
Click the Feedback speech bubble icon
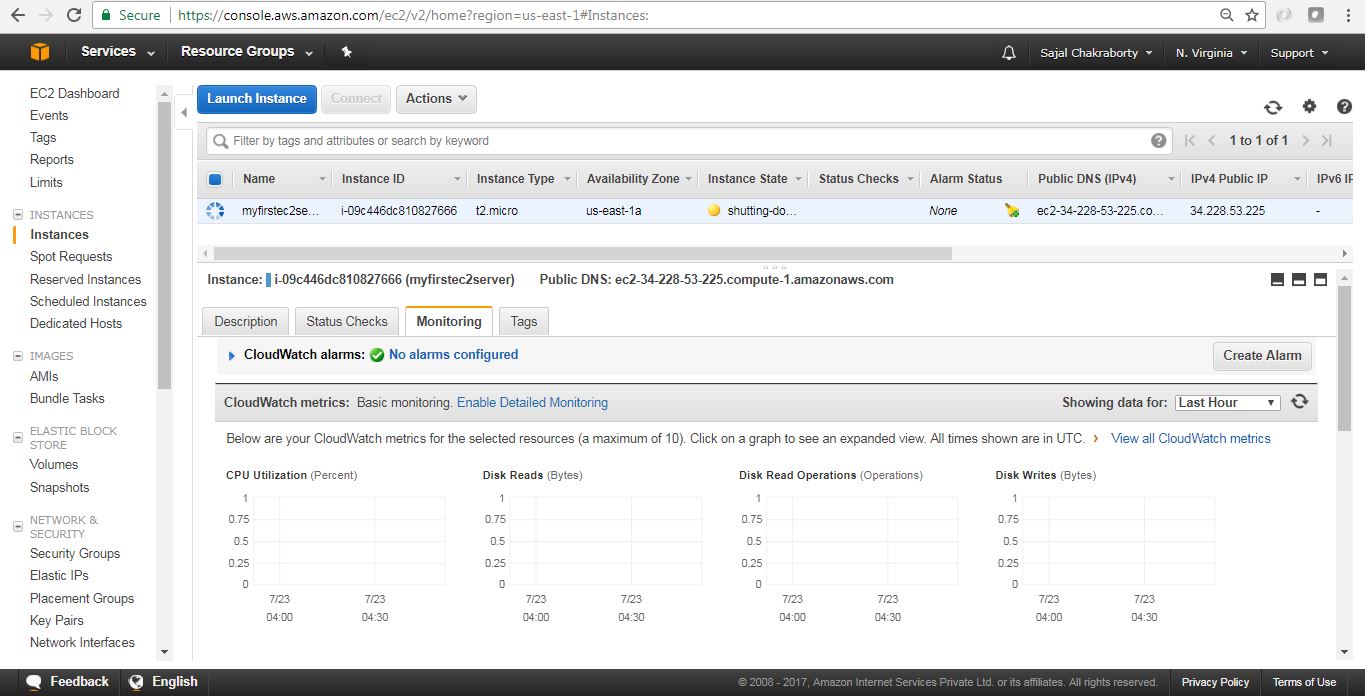pos(34,682)
